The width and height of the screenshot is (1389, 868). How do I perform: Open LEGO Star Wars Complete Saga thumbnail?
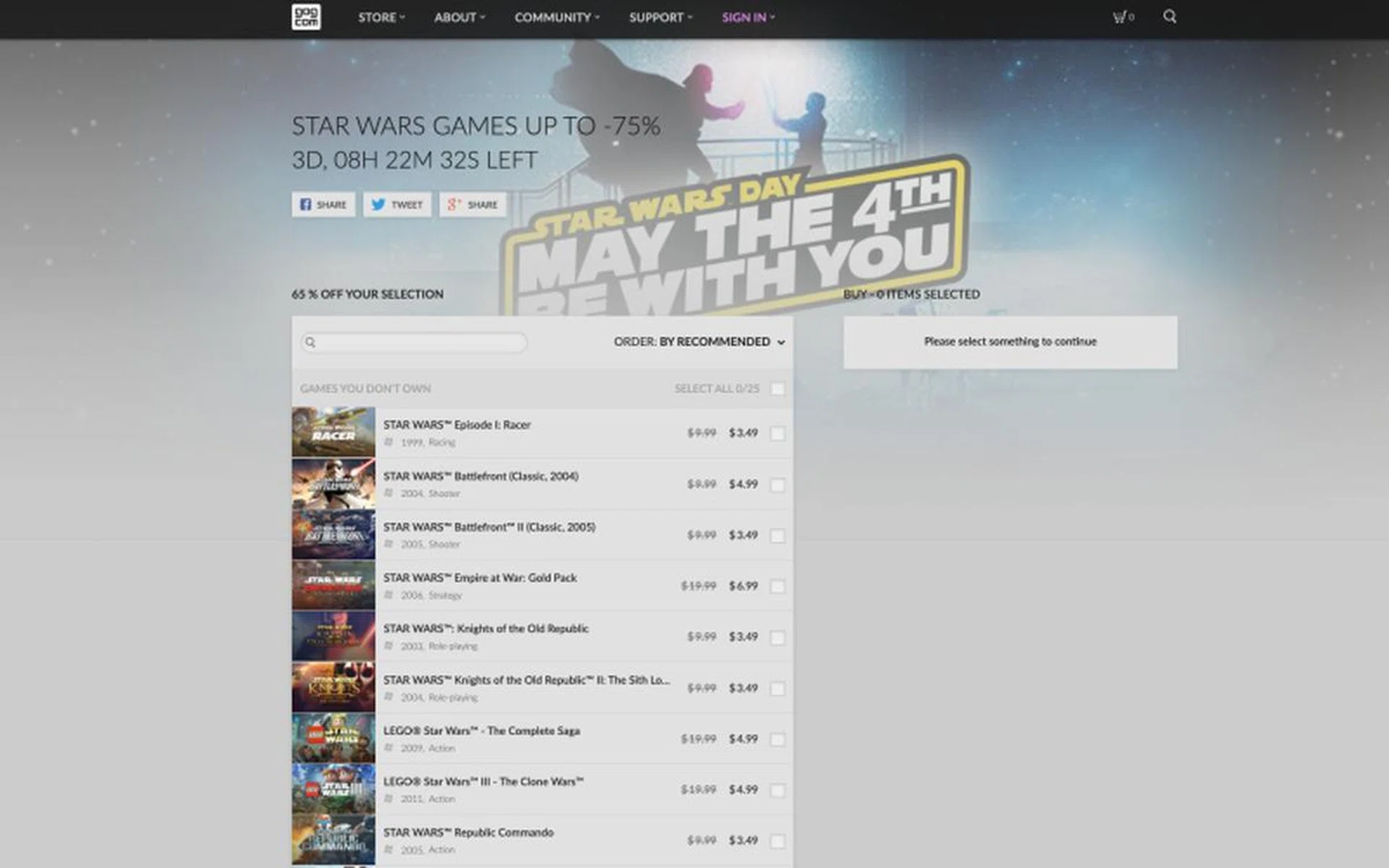coord(334,739)
